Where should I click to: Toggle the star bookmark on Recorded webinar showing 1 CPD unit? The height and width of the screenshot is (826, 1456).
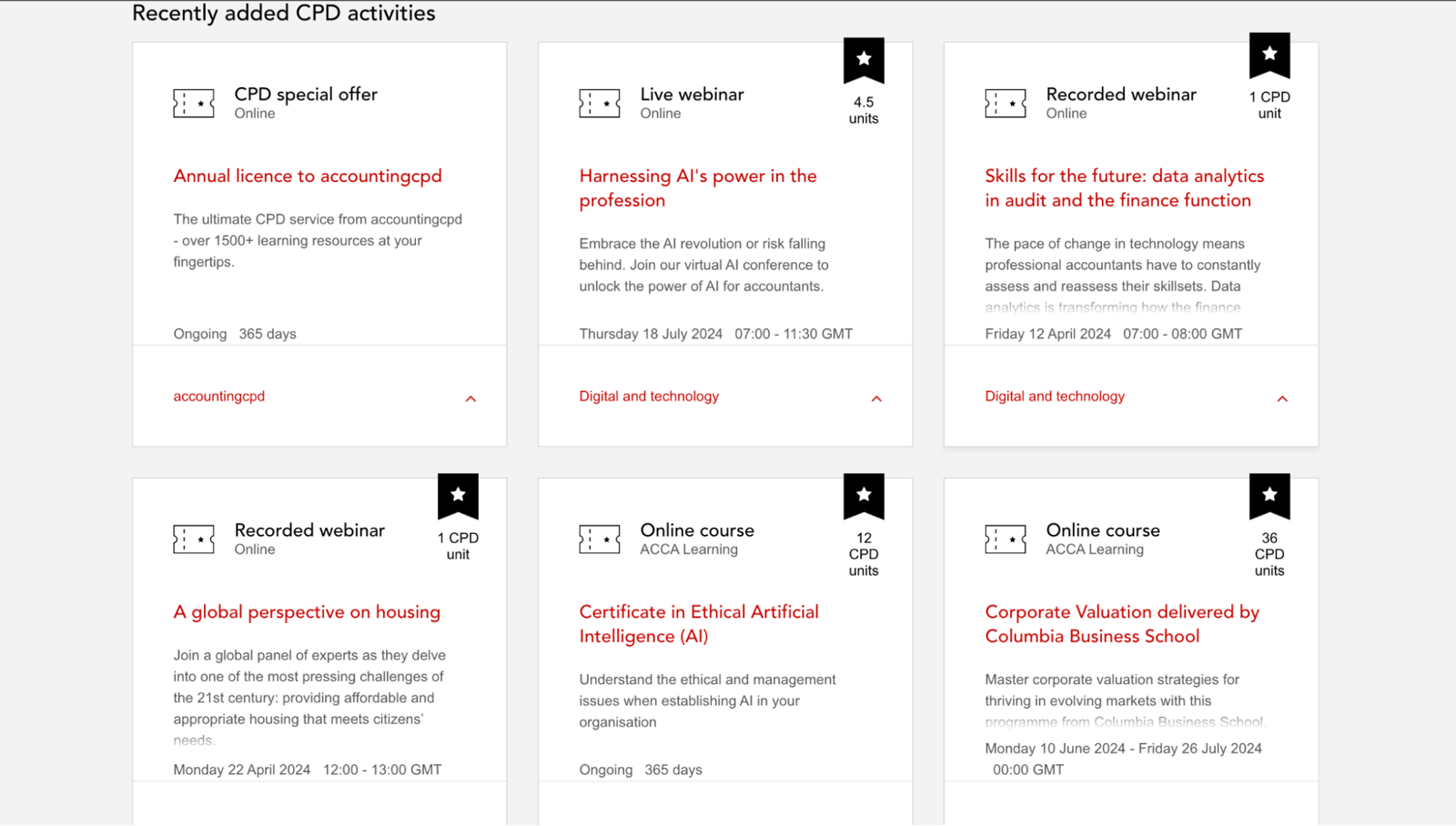(1269, 55)
